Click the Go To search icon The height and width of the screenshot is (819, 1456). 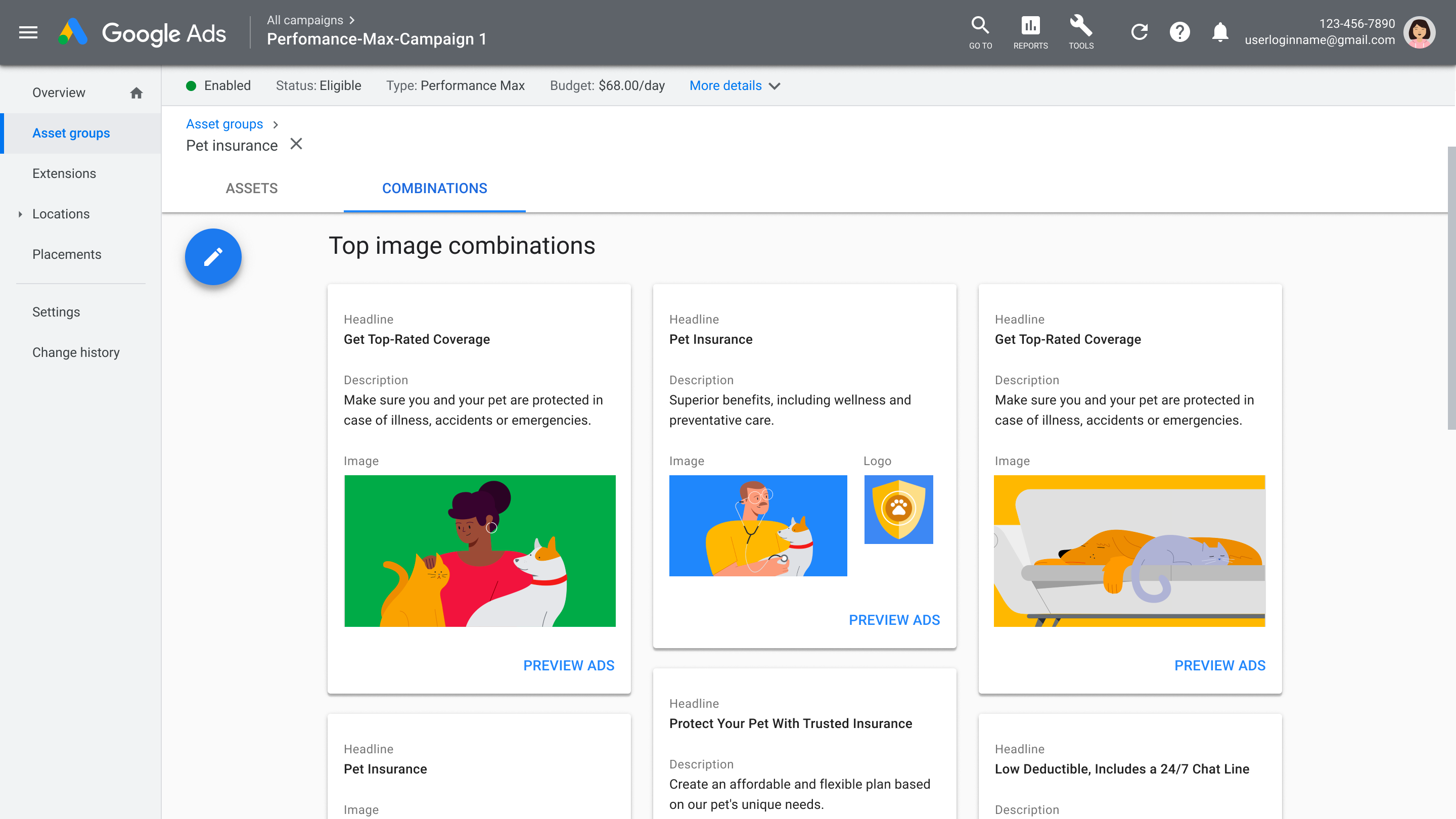point(980,26)
